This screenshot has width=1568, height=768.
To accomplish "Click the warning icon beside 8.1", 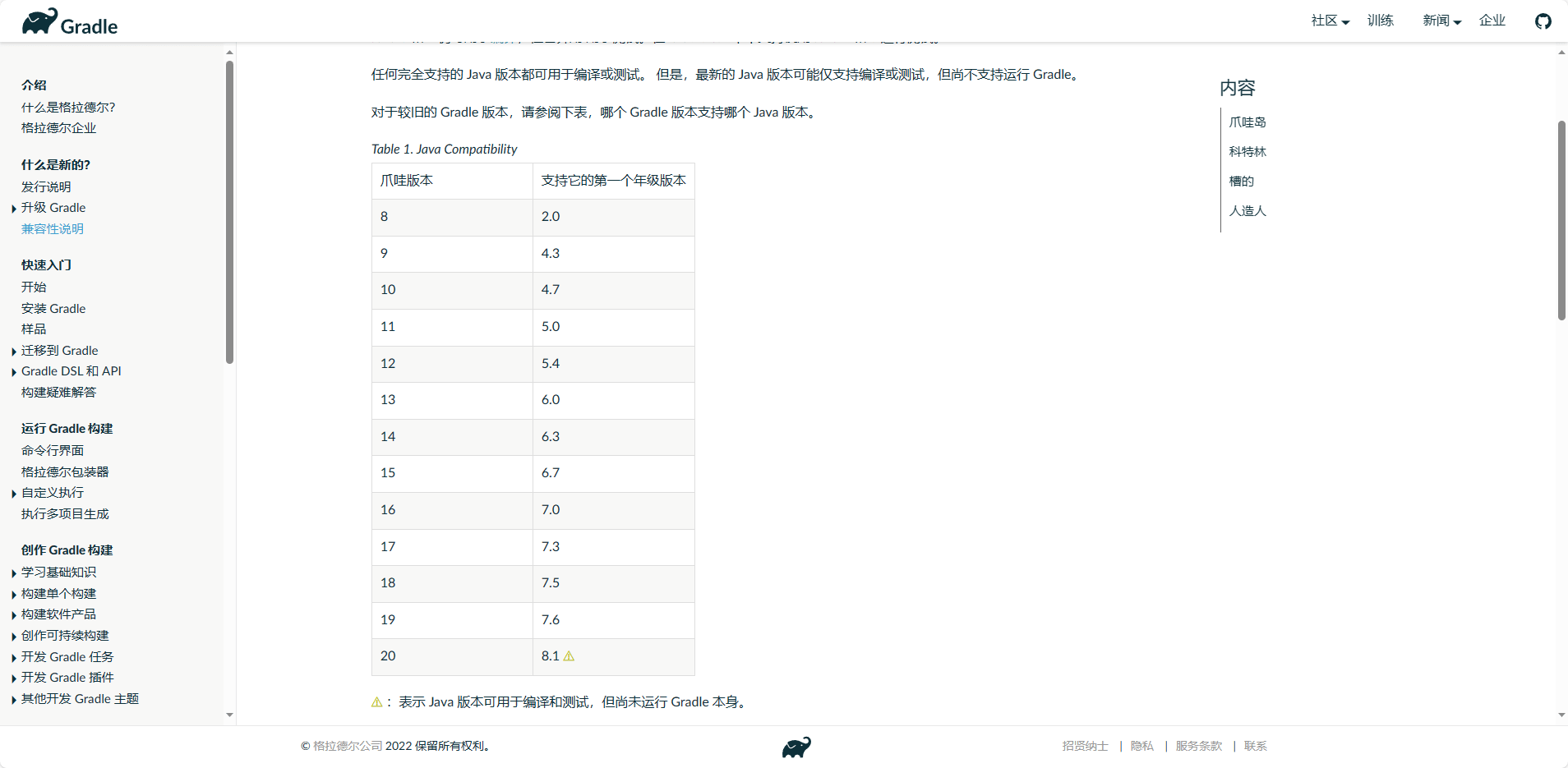I will click(x=569, y=656).
